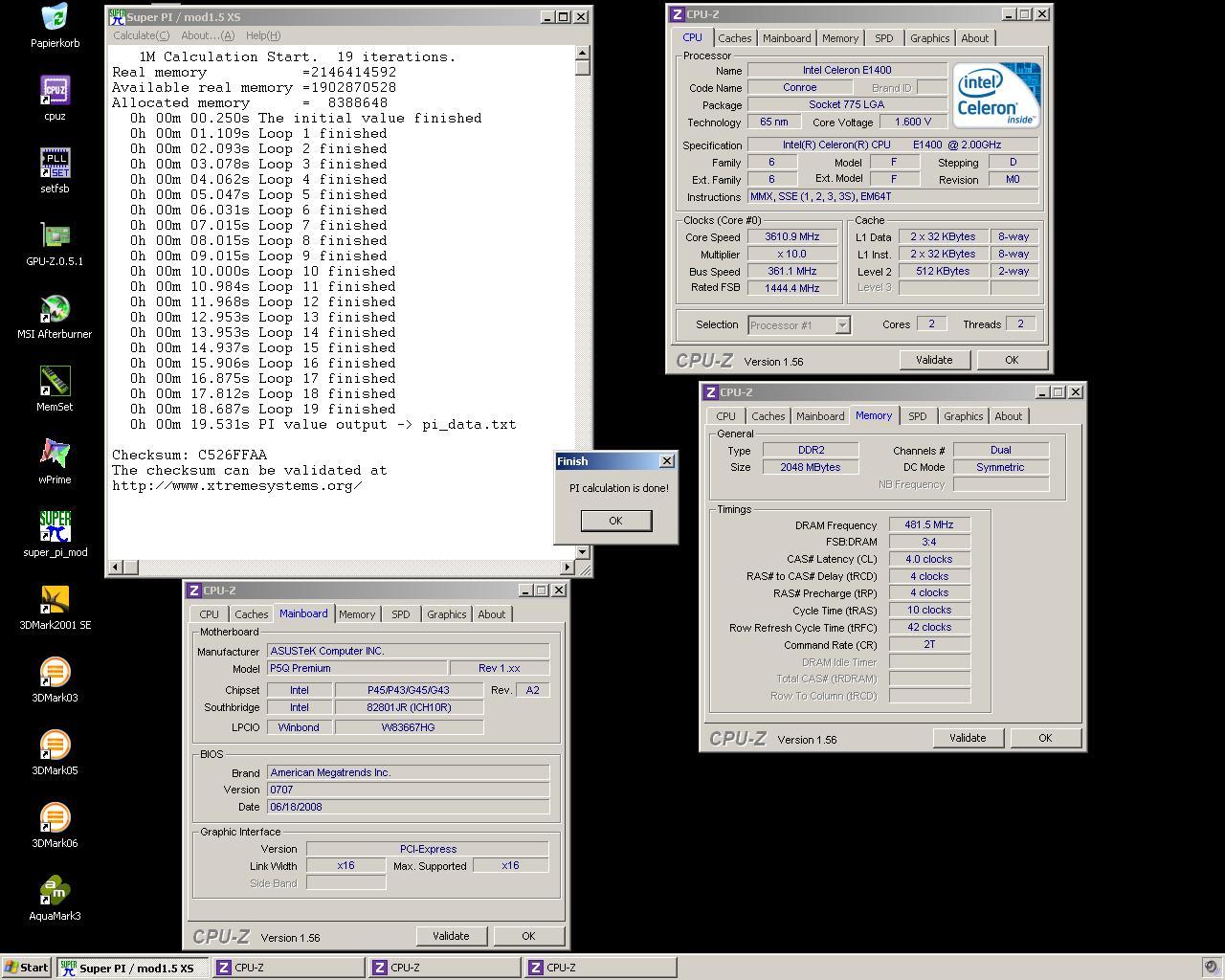The height and width of the screenshot is (980, 1225).
Task: Click Validate in the CPU-Z CPU window
Action: tap(933, 360)
